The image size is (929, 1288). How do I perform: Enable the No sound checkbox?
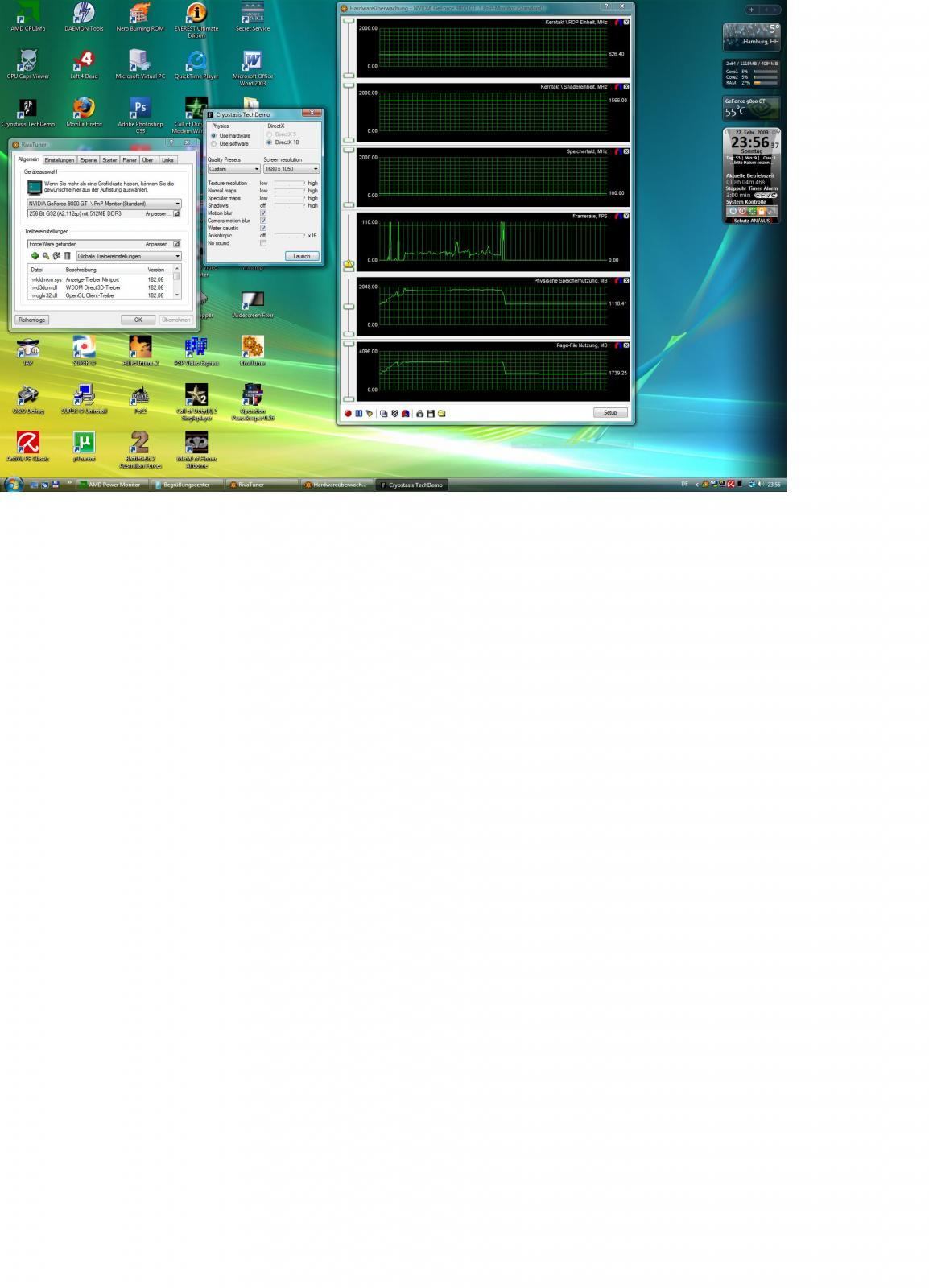(263, 243)
